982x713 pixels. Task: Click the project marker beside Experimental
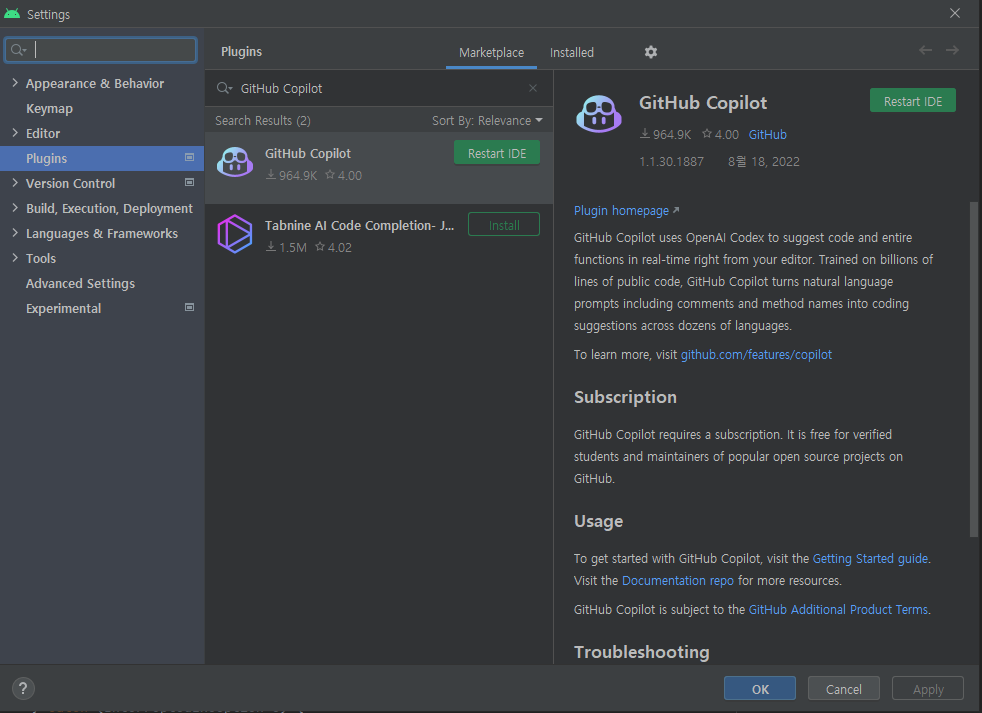coord(189,307)
